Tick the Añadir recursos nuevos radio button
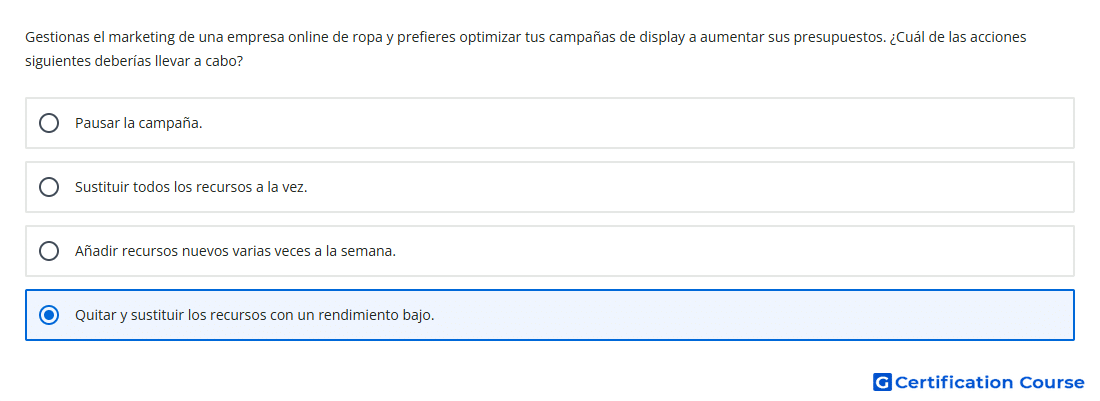The width and height of the screenshot is (1100, 401). coord(48,251)
